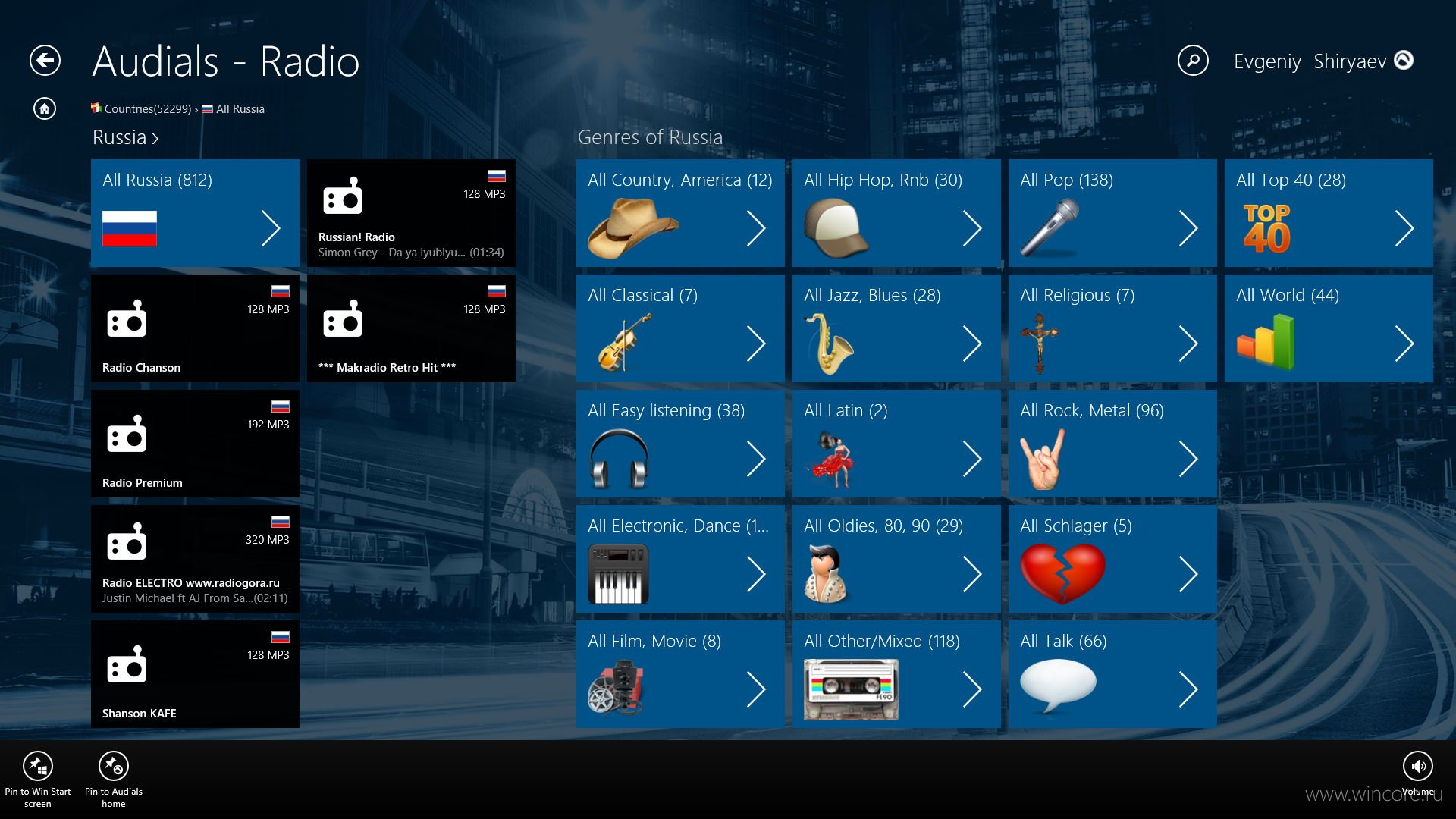Play Shanson KAFE station
1456x819 pixels.
(195, 674)
